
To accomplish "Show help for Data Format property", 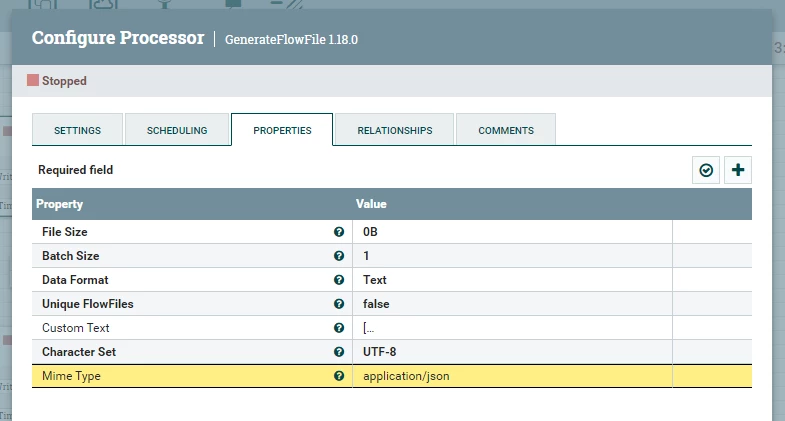I will [339, 280].
